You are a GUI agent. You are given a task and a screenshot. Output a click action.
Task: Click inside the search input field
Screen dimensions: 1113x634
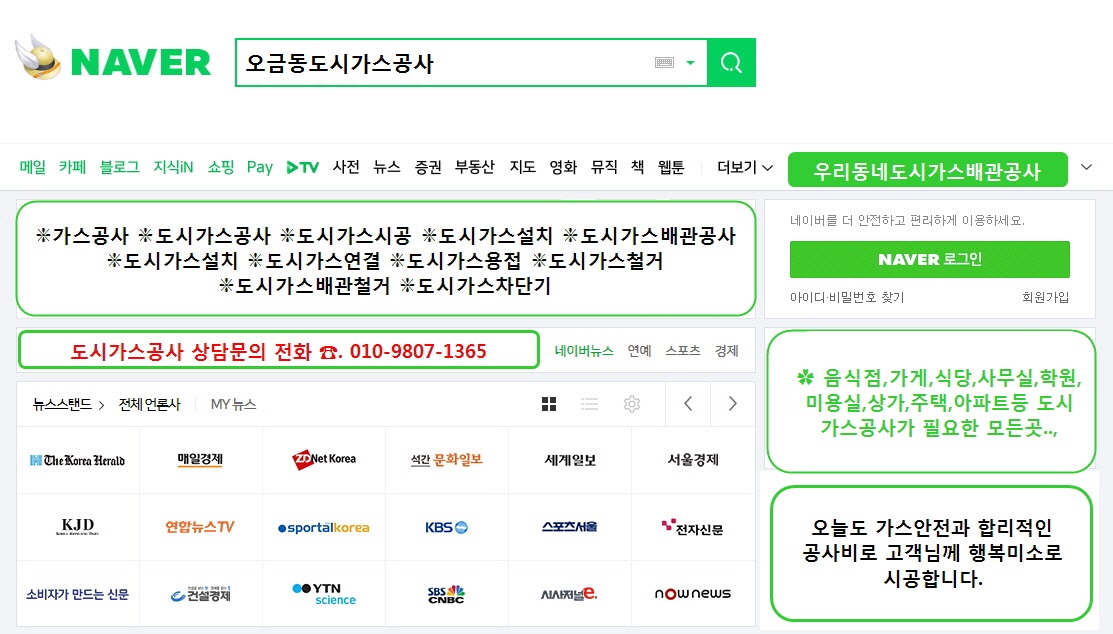tap(444, 62)
